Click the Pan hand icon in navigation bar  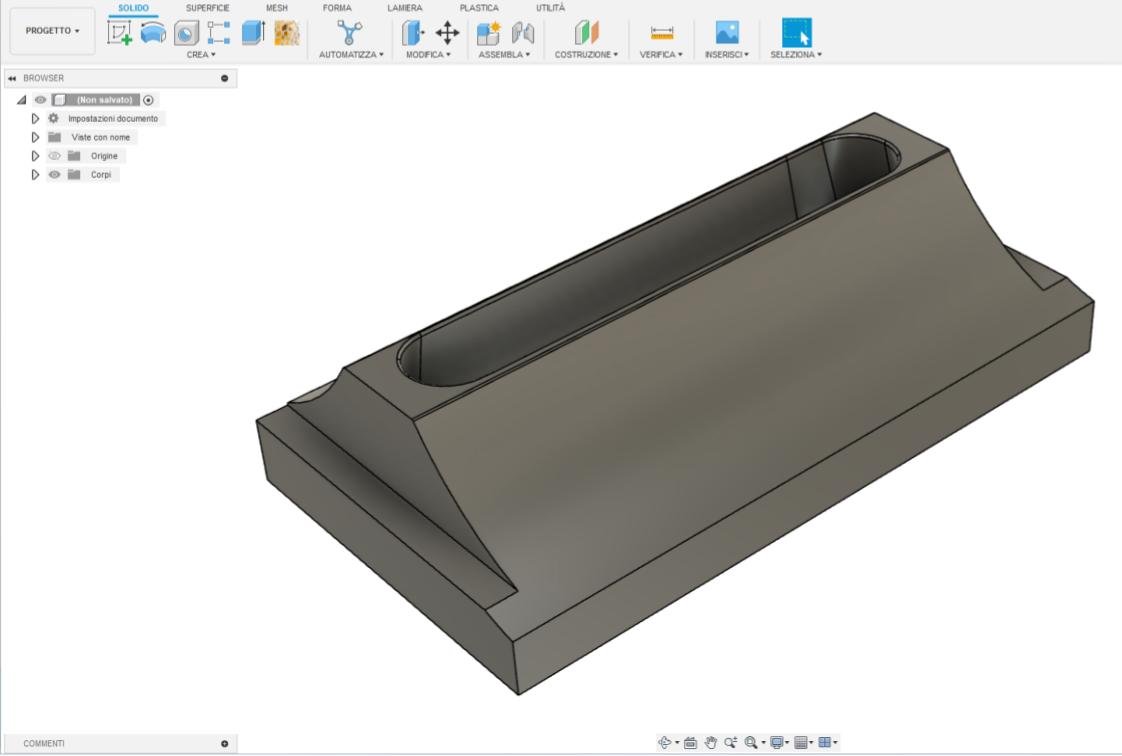710,742
